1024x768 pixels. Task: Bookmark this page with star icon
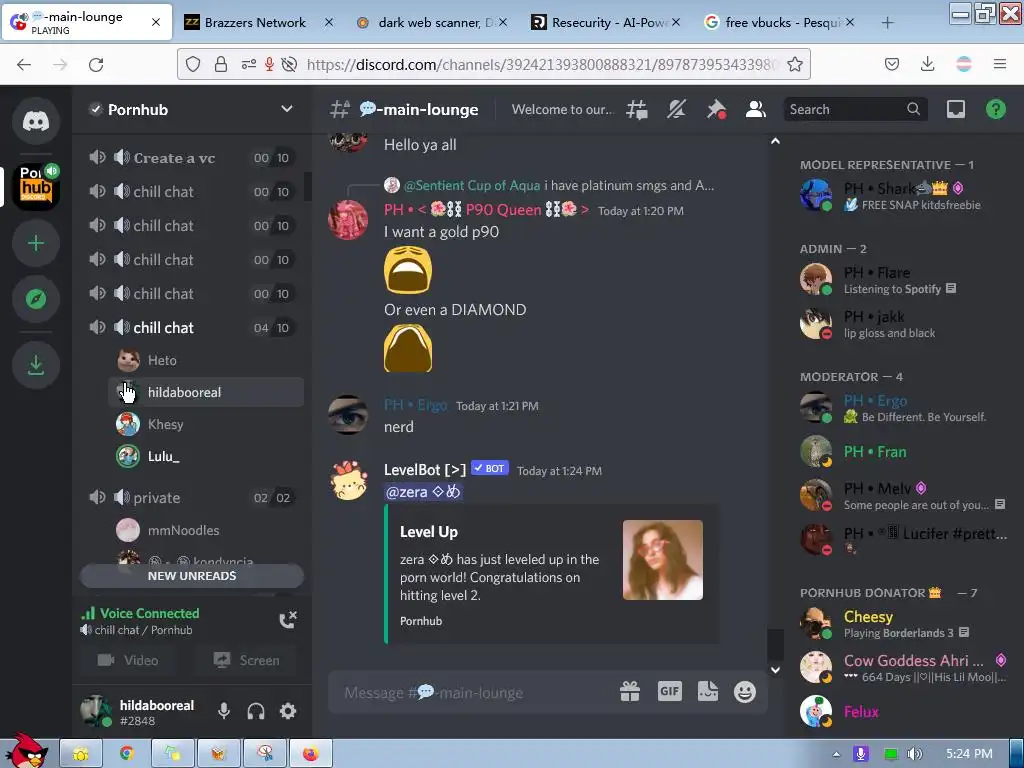coord(795,64)
